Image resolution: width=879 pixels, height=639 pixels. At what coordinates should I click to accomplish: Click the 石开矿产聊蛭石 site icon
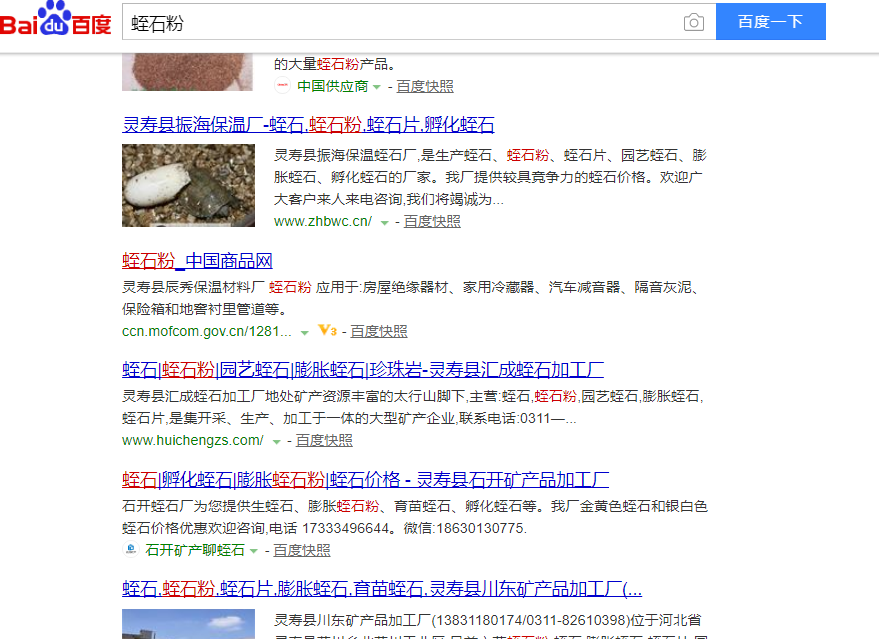tap(130, 550)
